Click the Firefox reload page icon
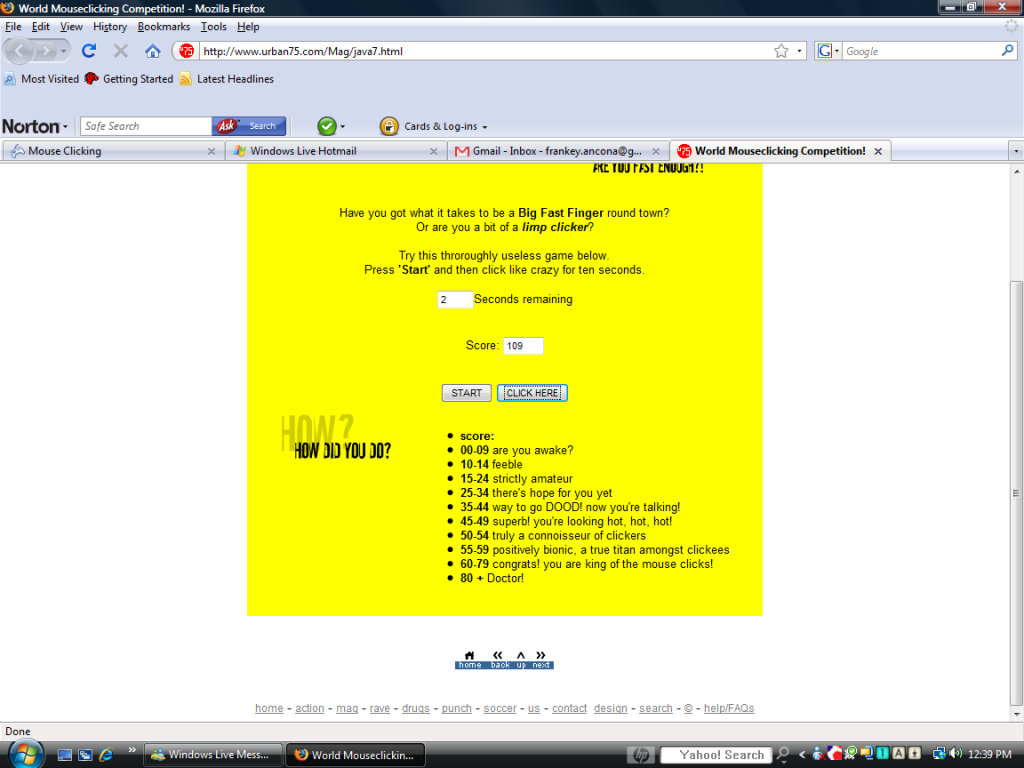This screenshot has width=1024, height=768. click(89, 51)
